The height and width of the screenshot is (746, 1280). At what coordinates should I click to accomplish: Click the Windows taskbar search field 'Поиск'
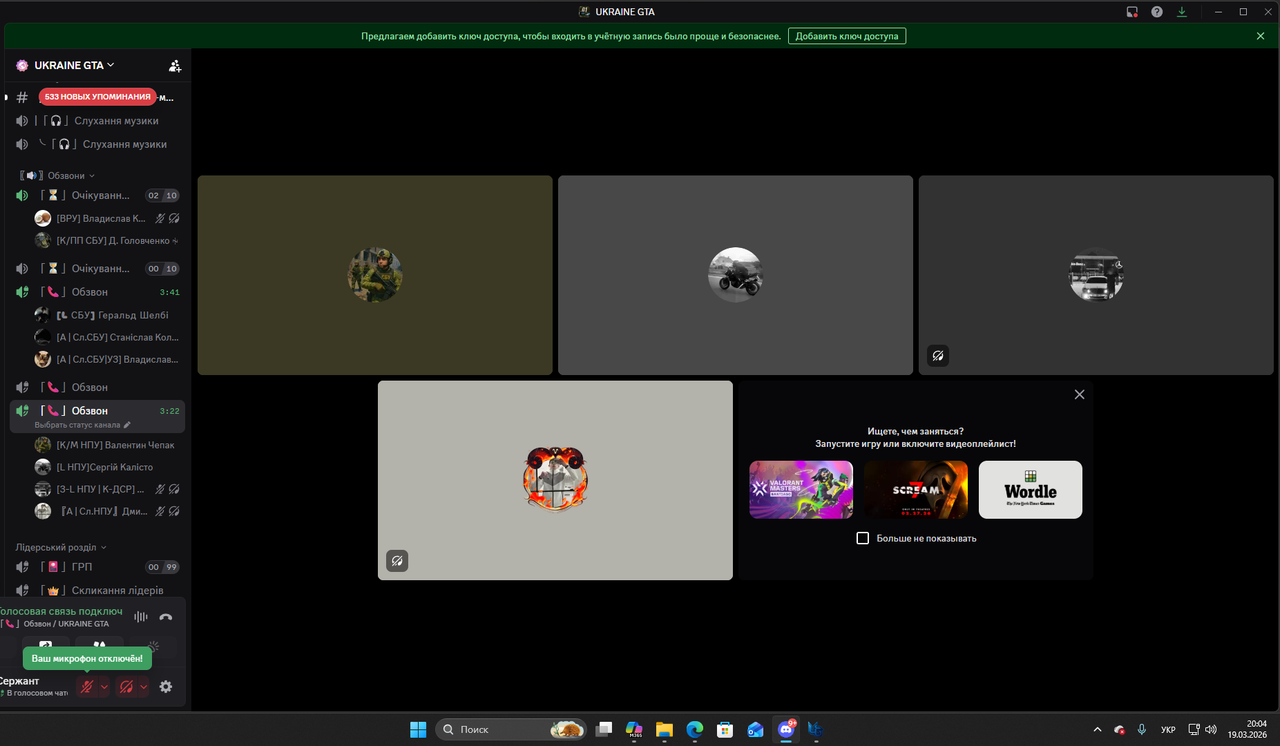tap(512, 730)
